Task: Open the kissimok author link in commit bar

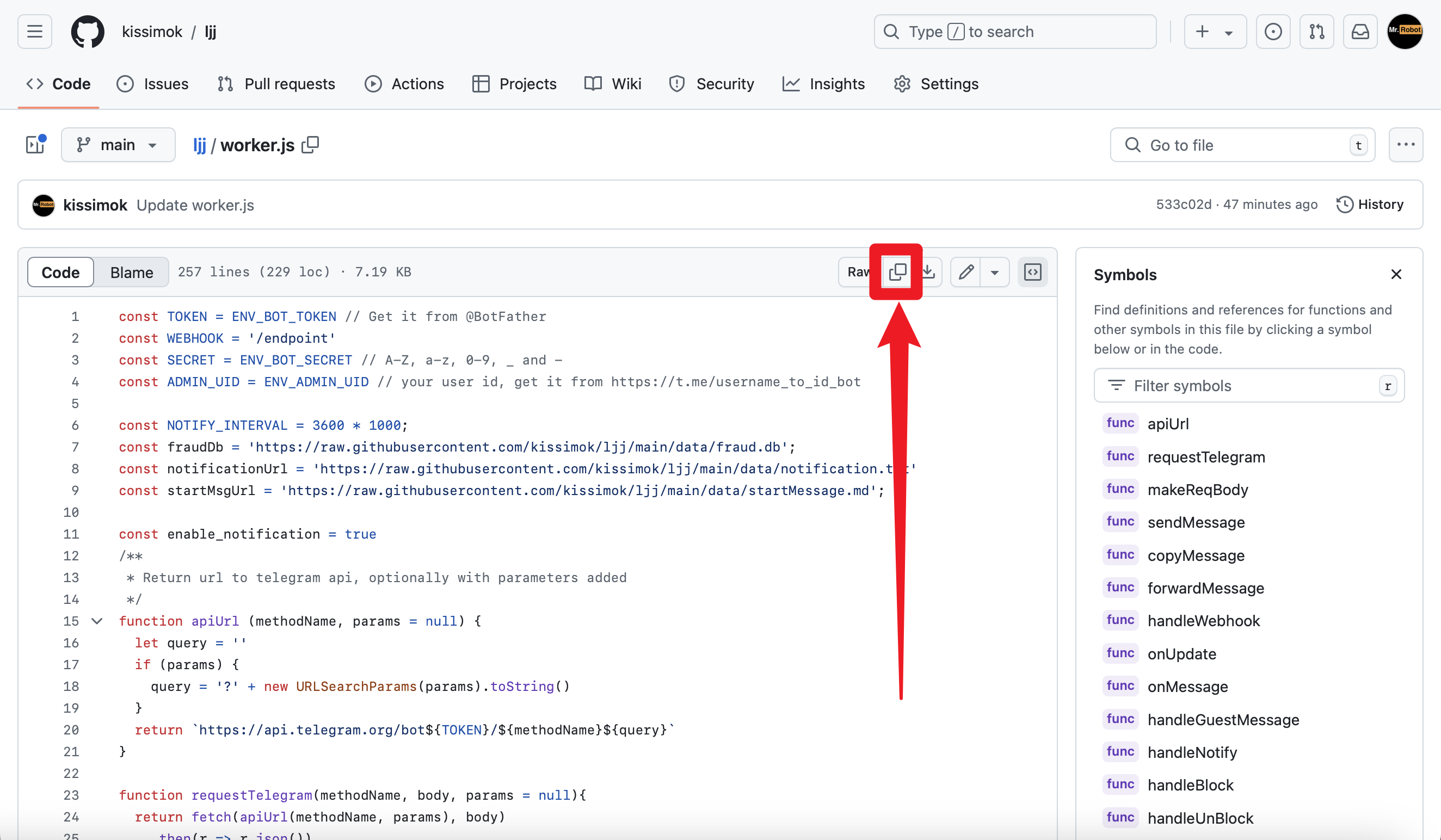Action: (x=95, y=205)
